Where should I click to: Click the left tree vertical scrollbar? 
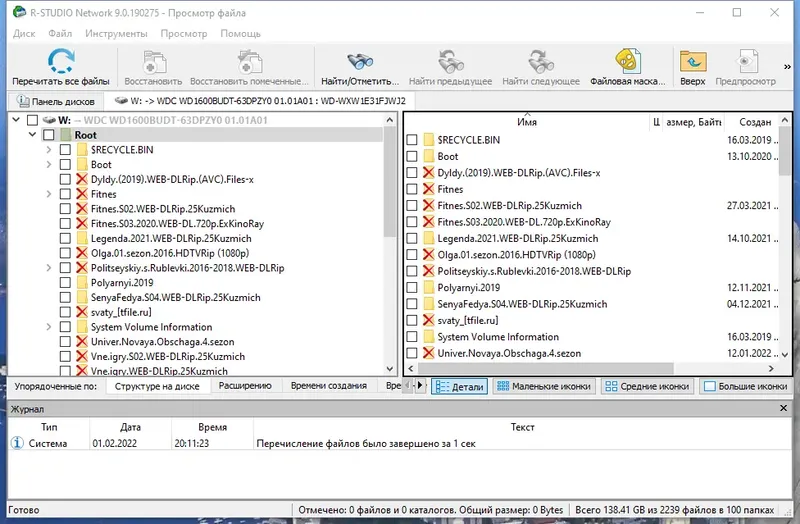(390, 181)
